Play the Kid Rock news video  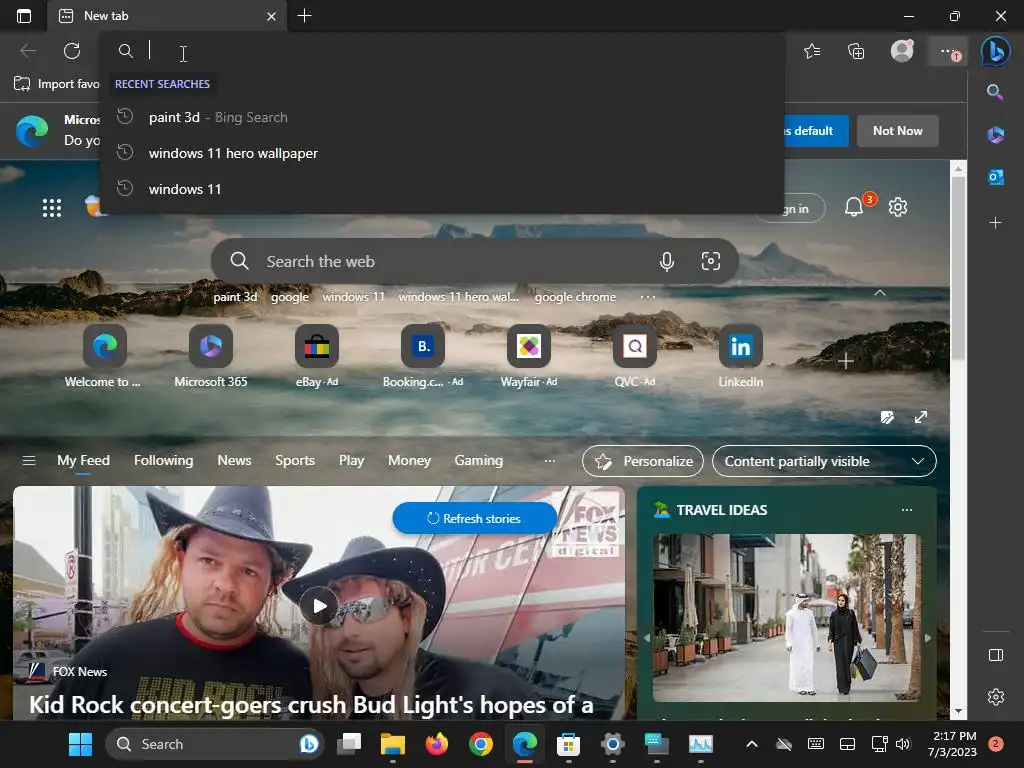tap(319, 606)
